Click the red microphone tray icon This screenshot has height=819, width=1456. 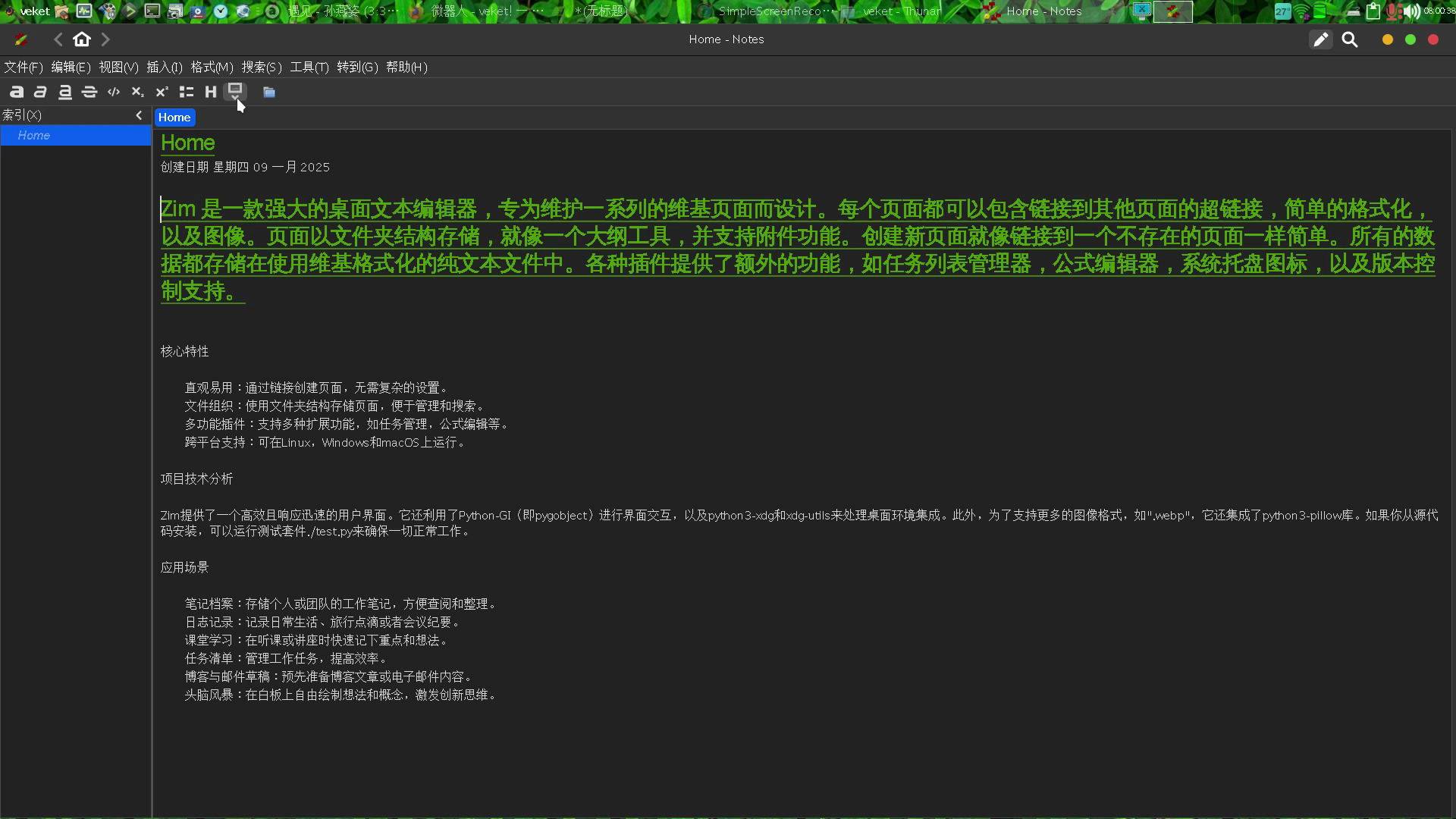(x=1393, y=11)
